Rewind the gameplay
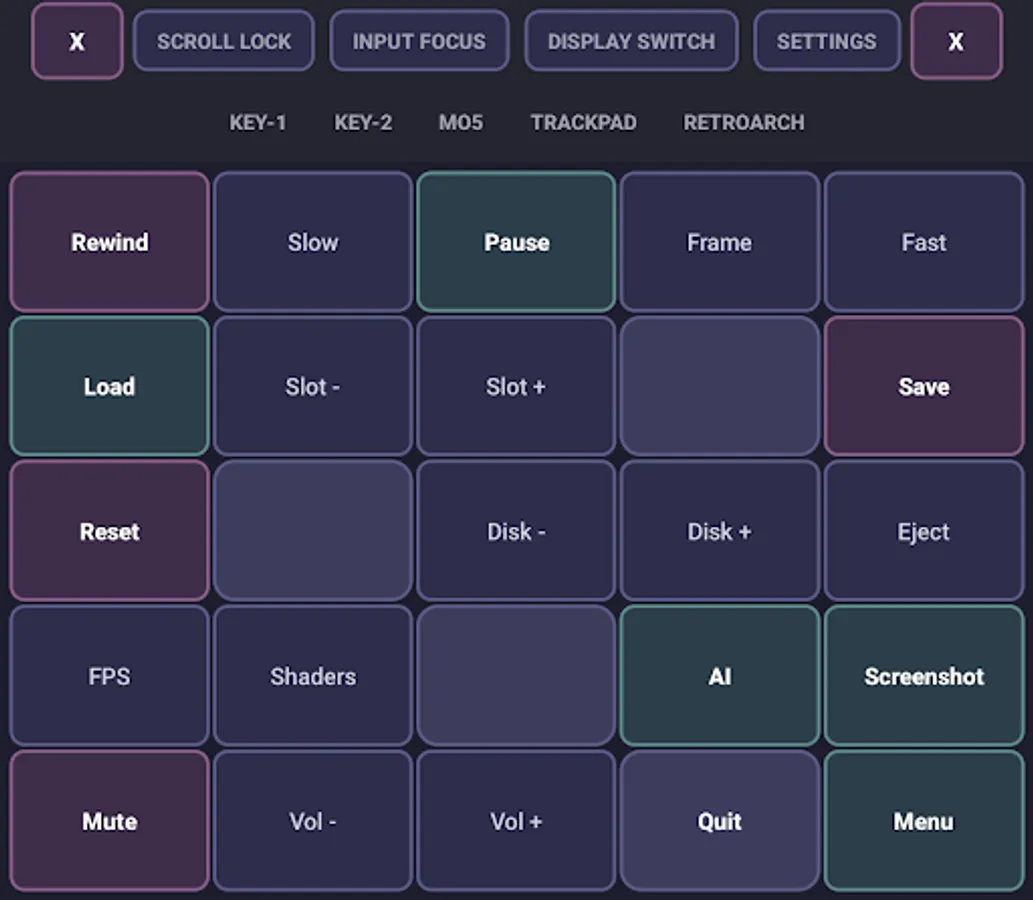Screen dimensions: 1033x900 (x=109, y=242)
